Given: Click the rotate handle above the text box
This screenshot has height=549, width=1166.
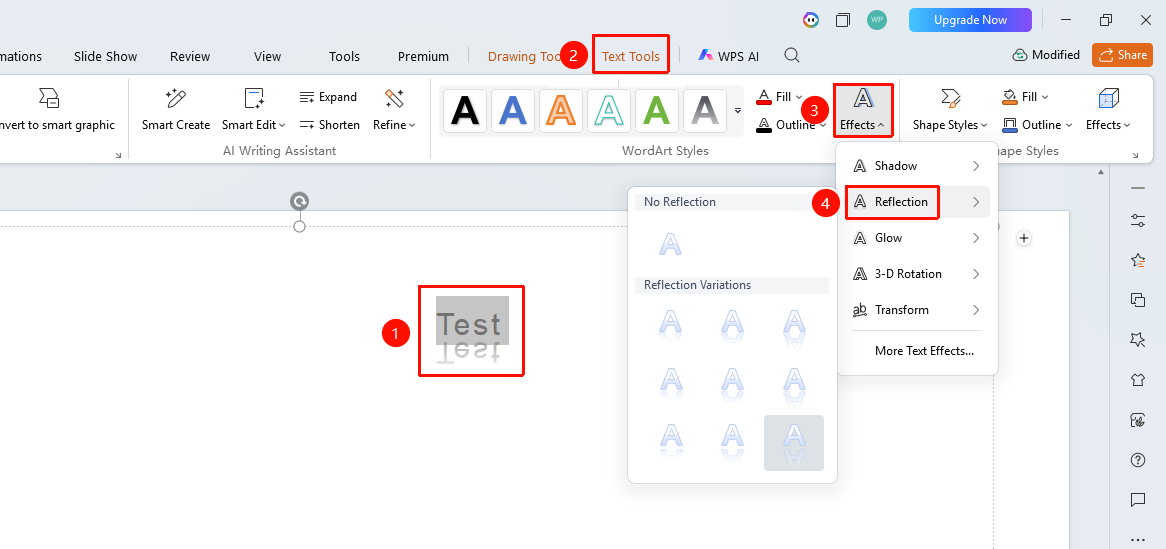Looking at the screenshot, I should click(x=299, y=201).
